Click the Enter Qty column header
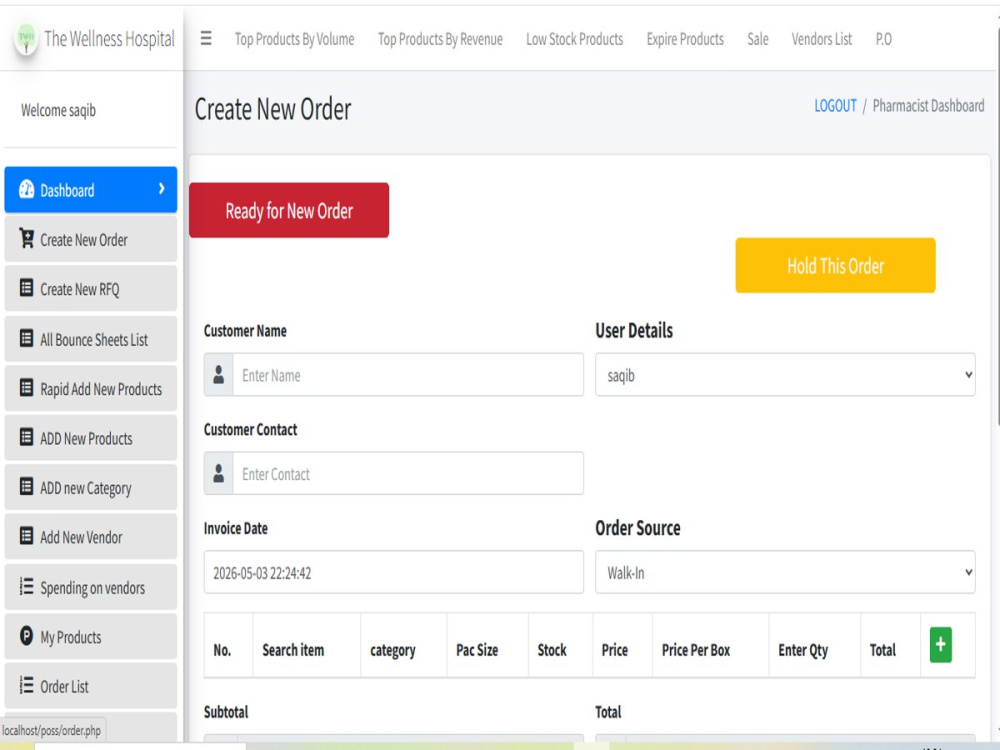The image size is (1000, 750). pyautogui.click(x=803, y=650)
